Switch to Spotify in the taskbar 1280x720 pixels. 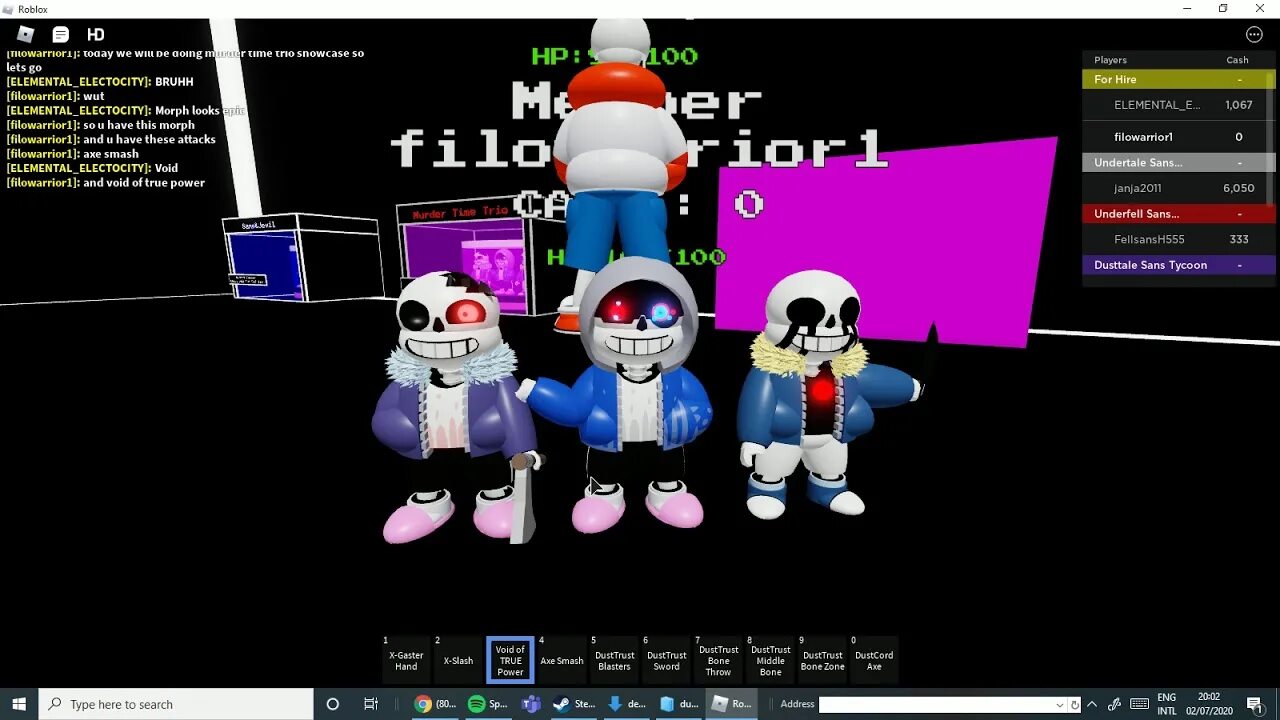(x=488, y=704)
